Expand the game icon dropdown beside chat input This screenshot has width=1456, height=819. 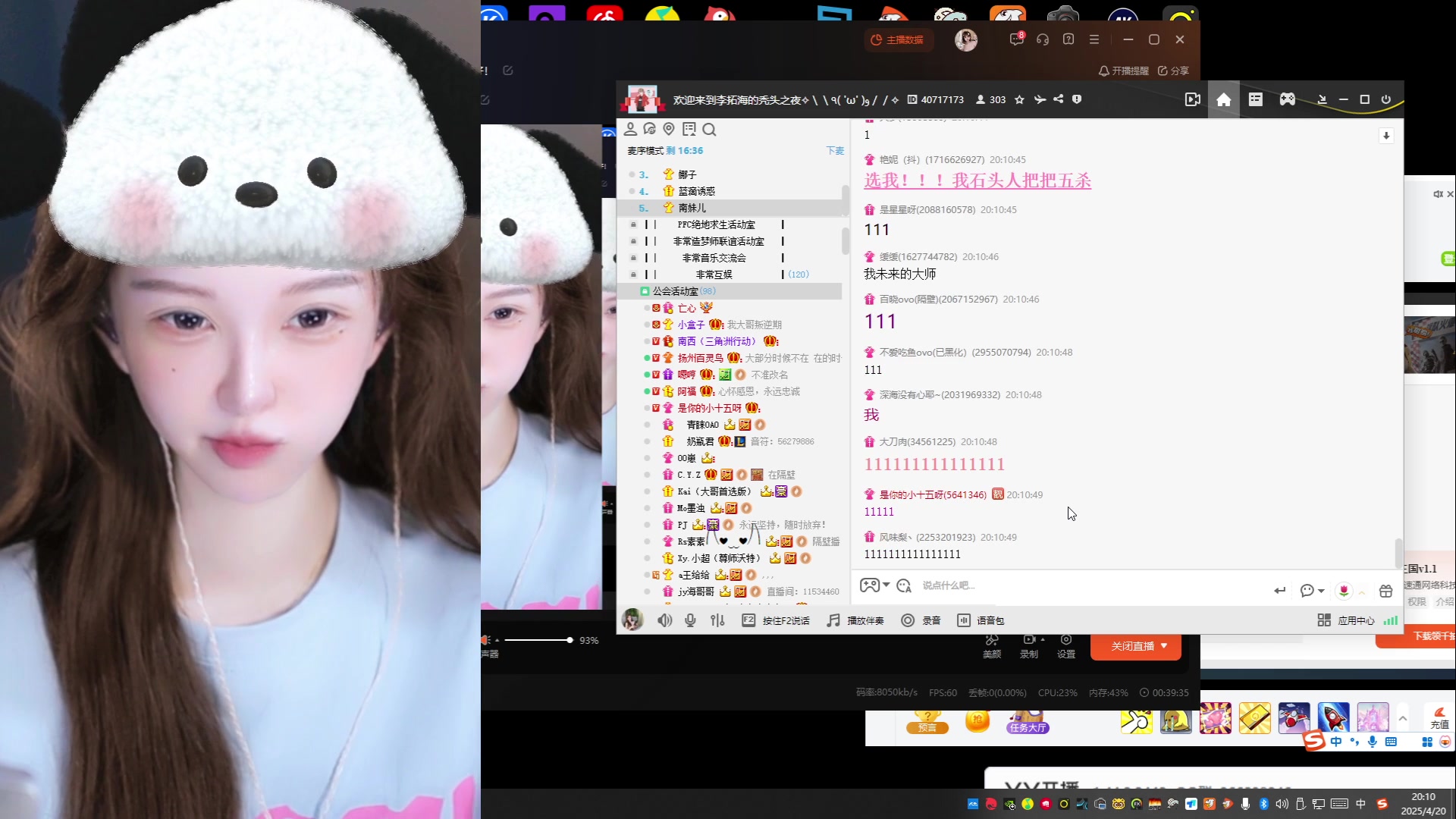pyautogui.click(x=886, y=585)
